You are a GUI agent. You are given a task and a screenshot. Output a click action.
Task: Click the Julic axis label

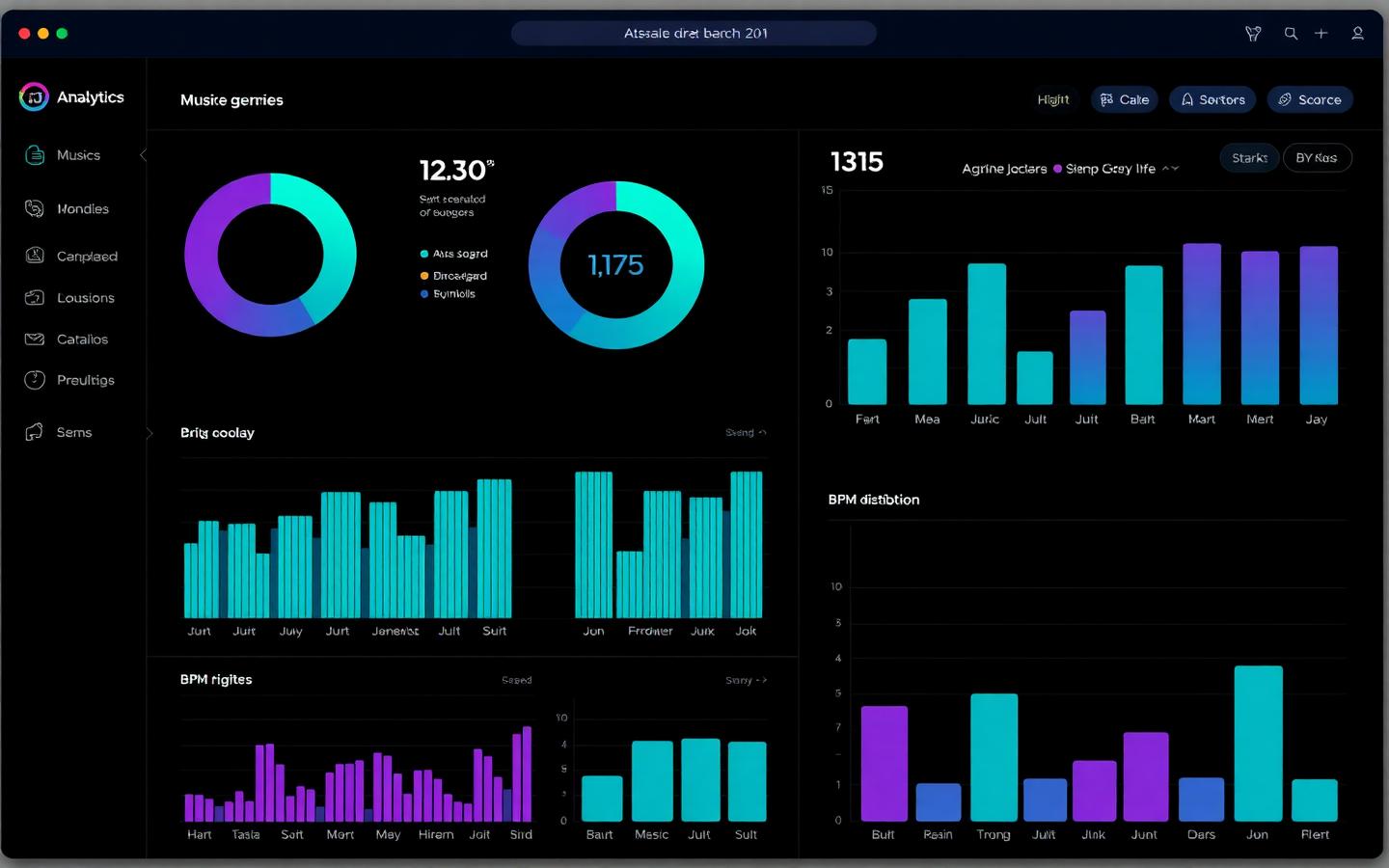pyautogui.click(x=985, y=420)
